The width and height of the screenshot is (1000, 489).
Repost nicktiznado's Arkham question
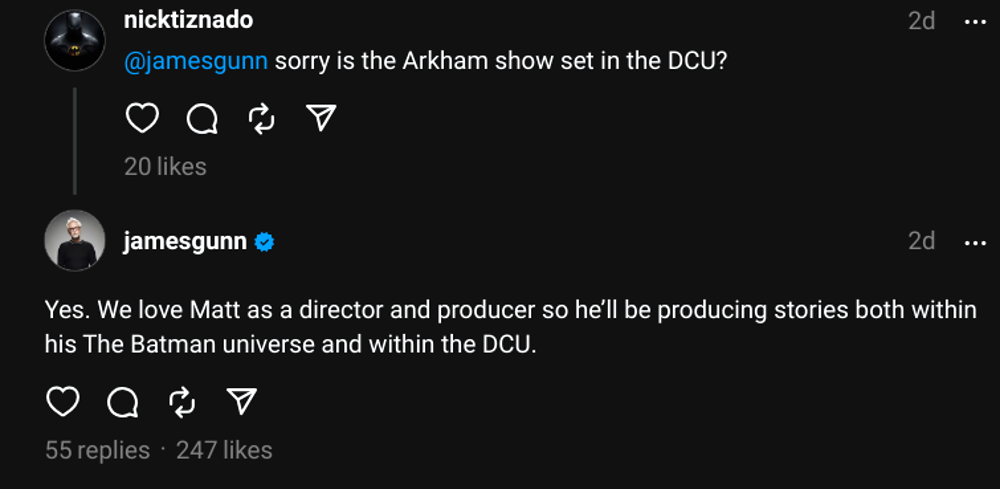coord(261,119)
